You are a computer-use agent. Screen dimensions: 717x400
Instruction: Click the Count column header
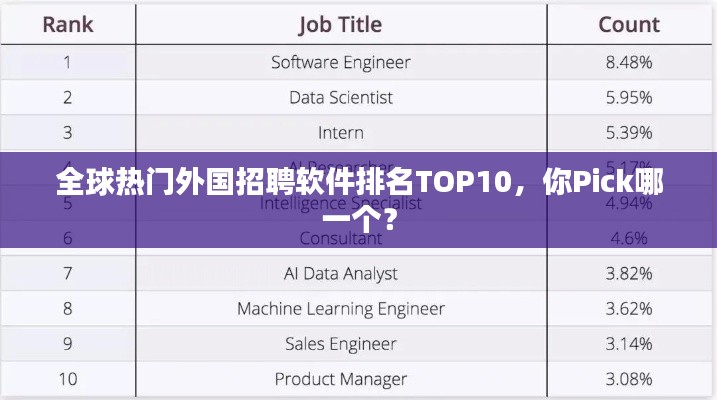pos(629,24)
